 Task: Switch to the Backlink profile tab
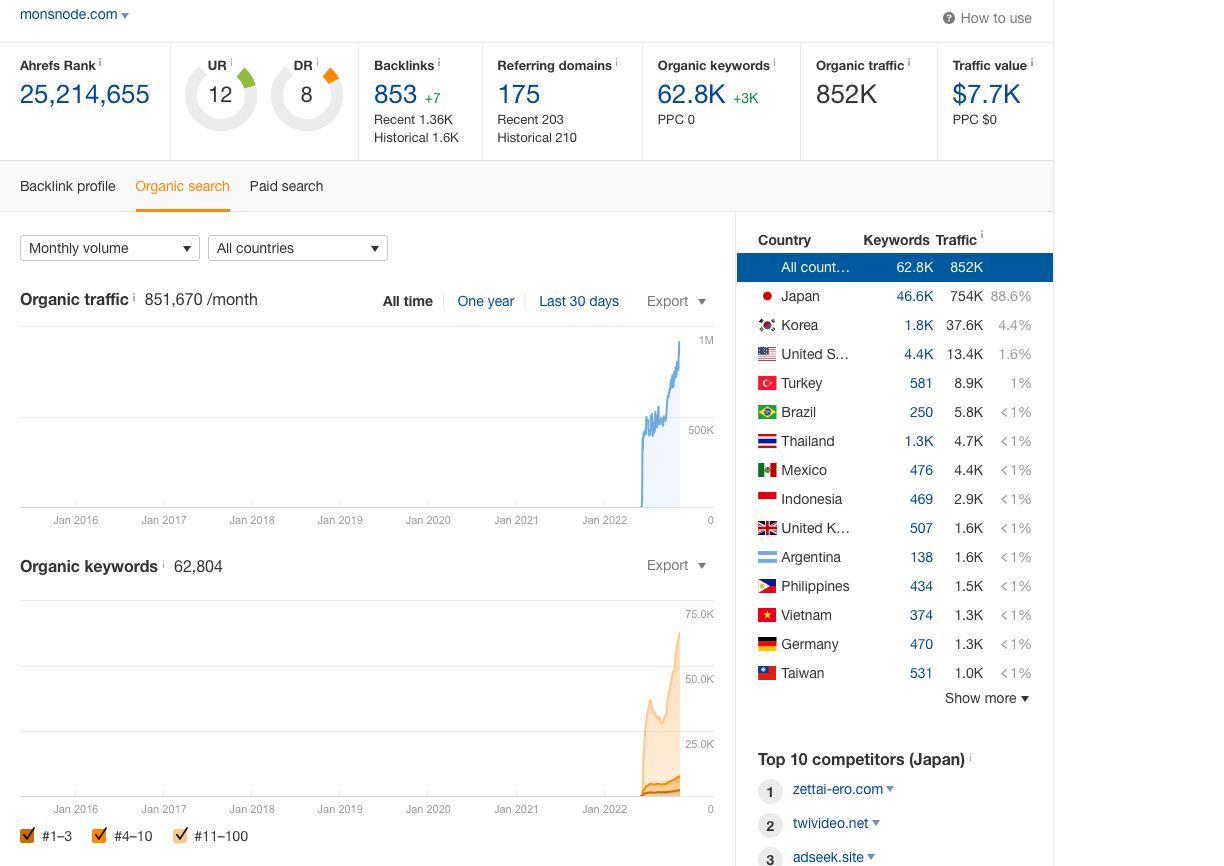68,186
